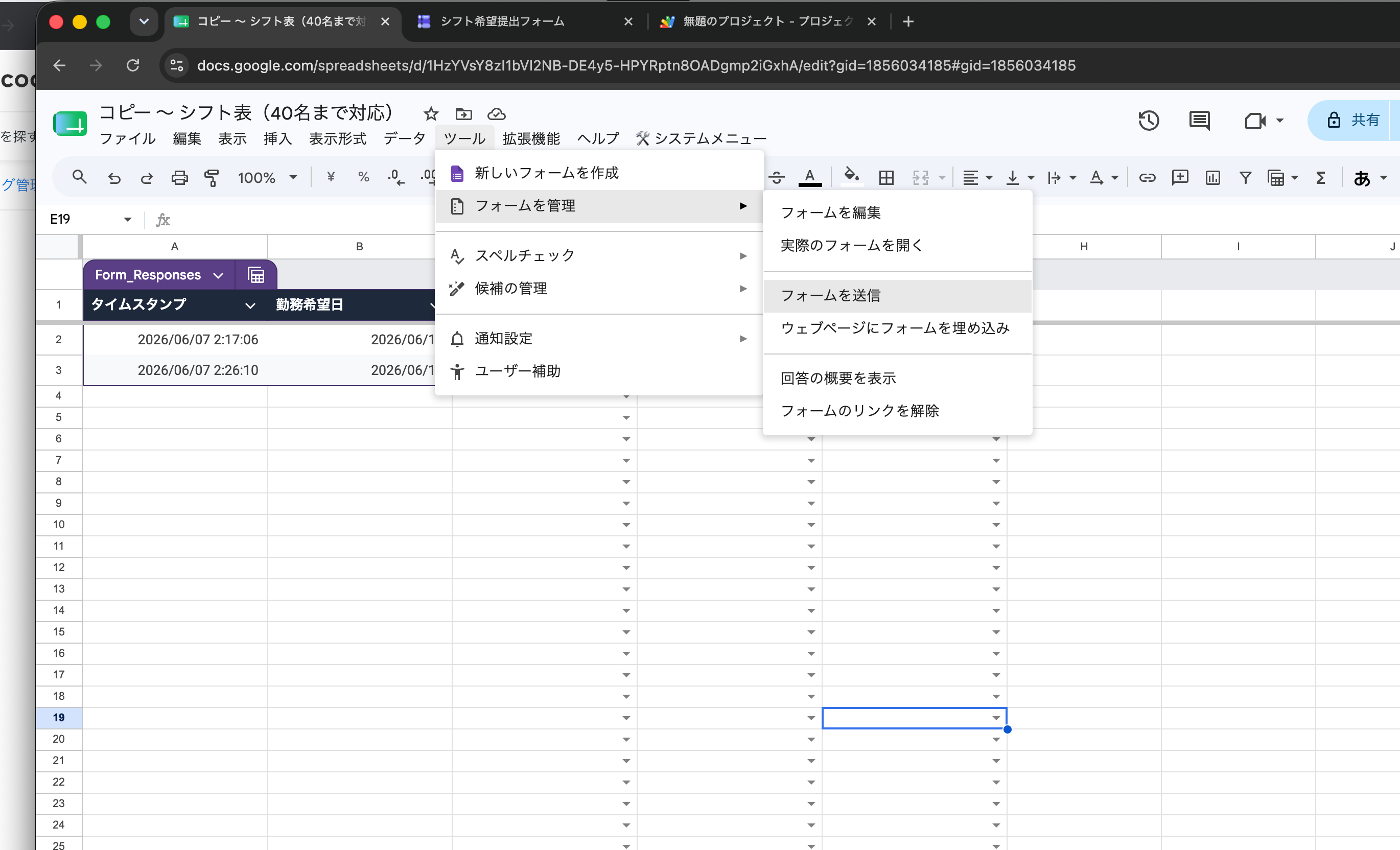Image resolution: width=1400 pixels, height=850 pixels.
Task: Click the Meet camera icon
Action: (x=1254, y=121)
